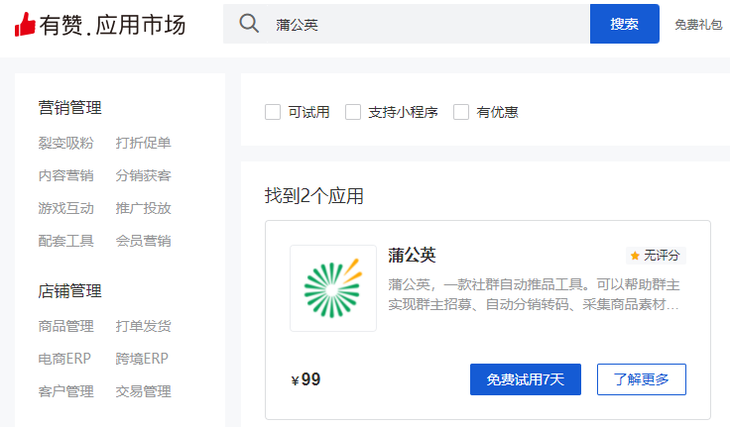Tick the 支持小程序 checkbox

(353, 112)
